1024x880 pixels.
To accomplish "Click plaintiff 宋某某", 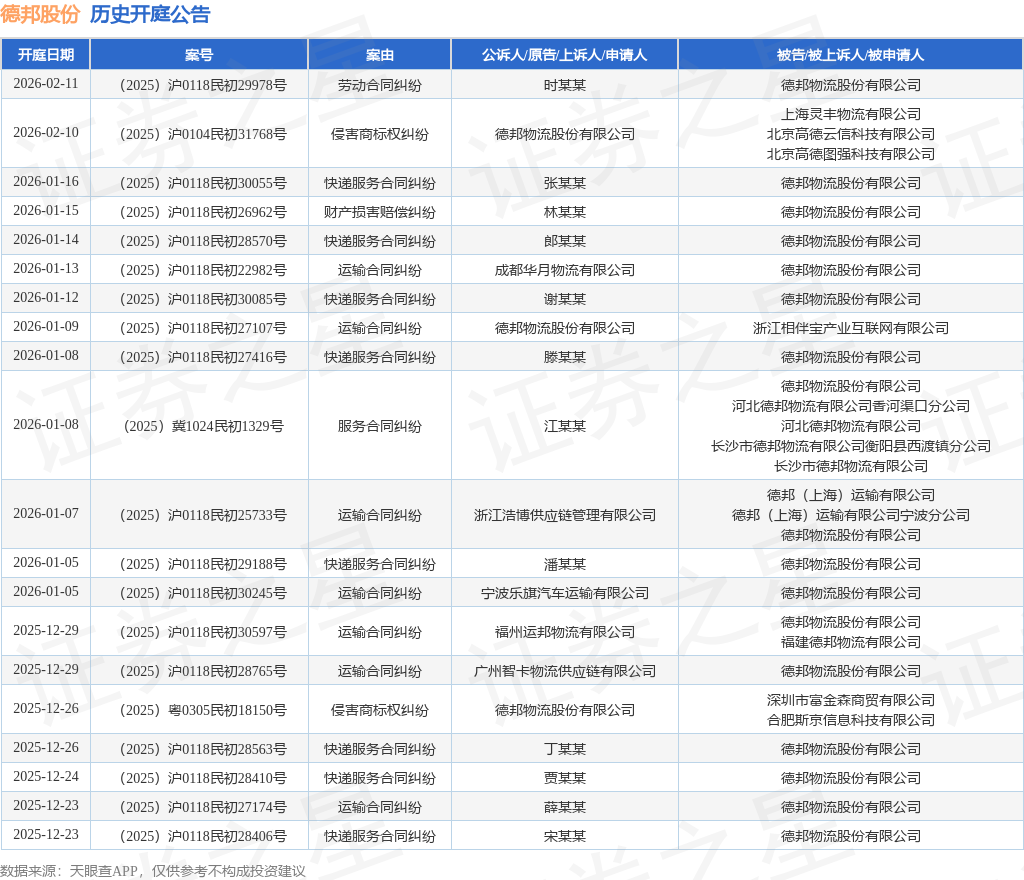I will [565, 836].
